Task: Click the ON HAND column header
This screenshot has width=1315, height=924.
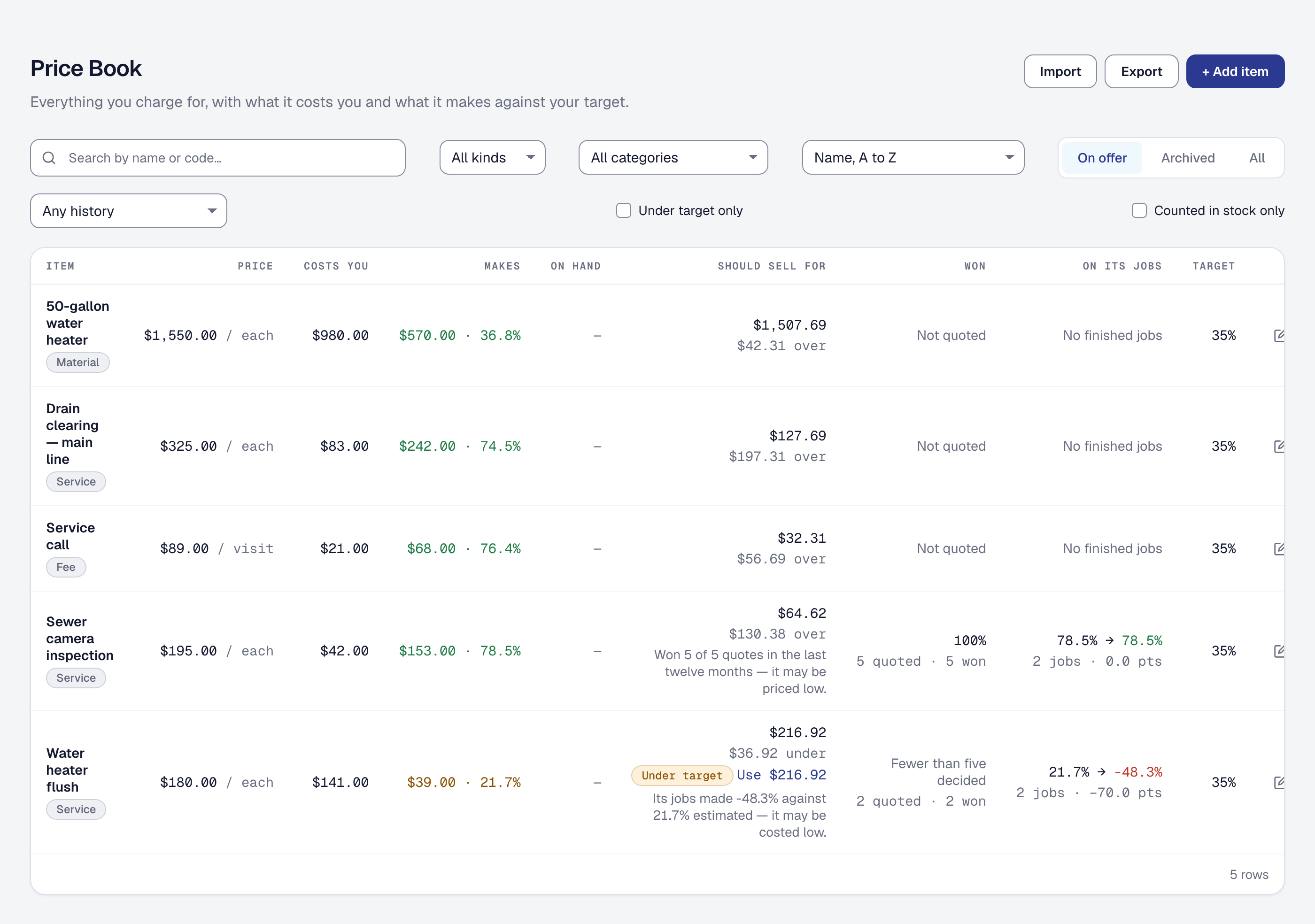Action: pyautogui.click(x=576, y=266)
